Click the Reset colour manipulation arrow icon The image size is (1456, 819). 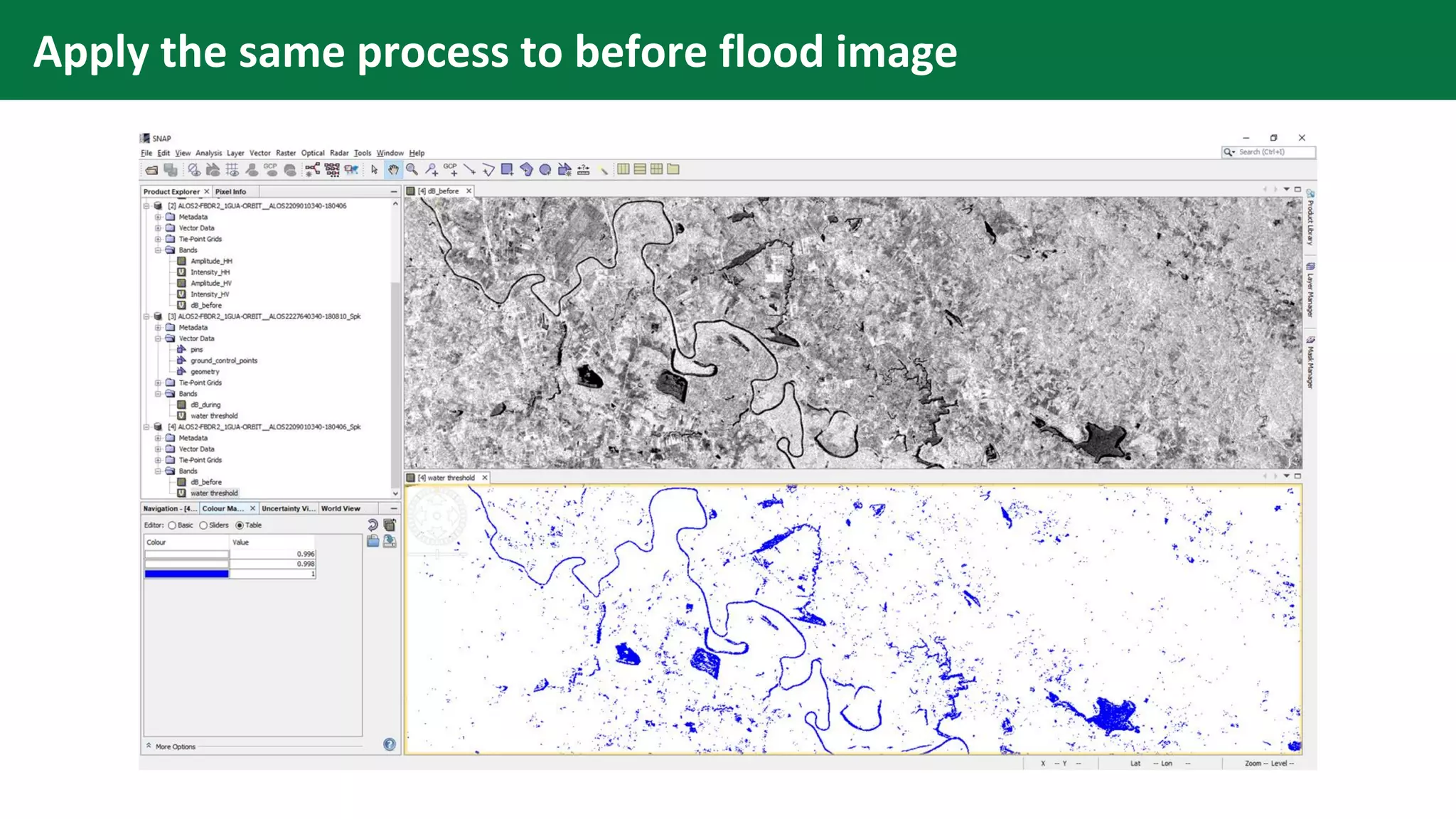[373, 525]
